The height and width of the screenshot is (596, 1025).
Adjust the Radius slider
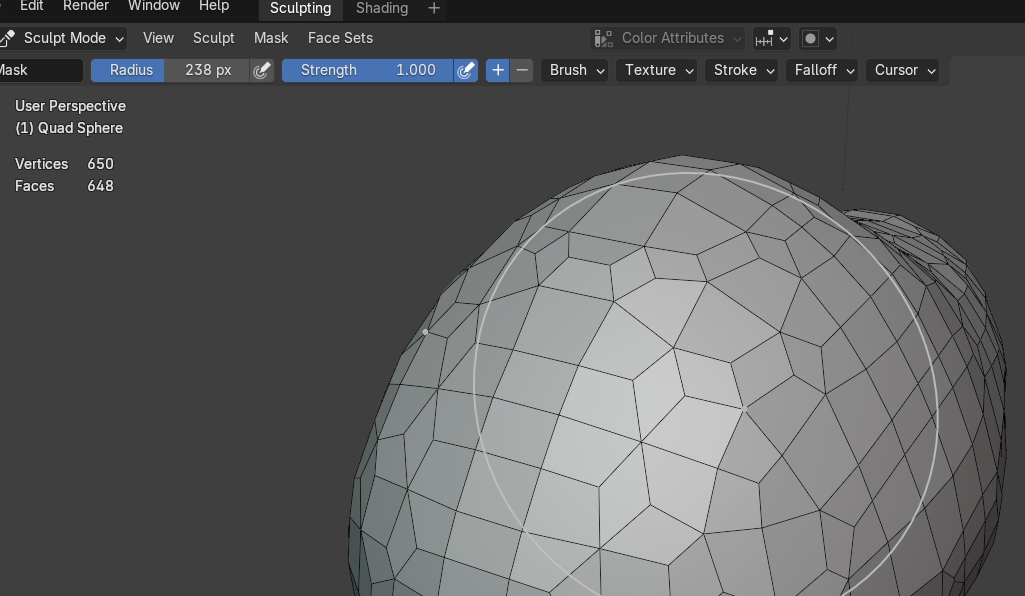pyautogui.click(x=170, y=71)
